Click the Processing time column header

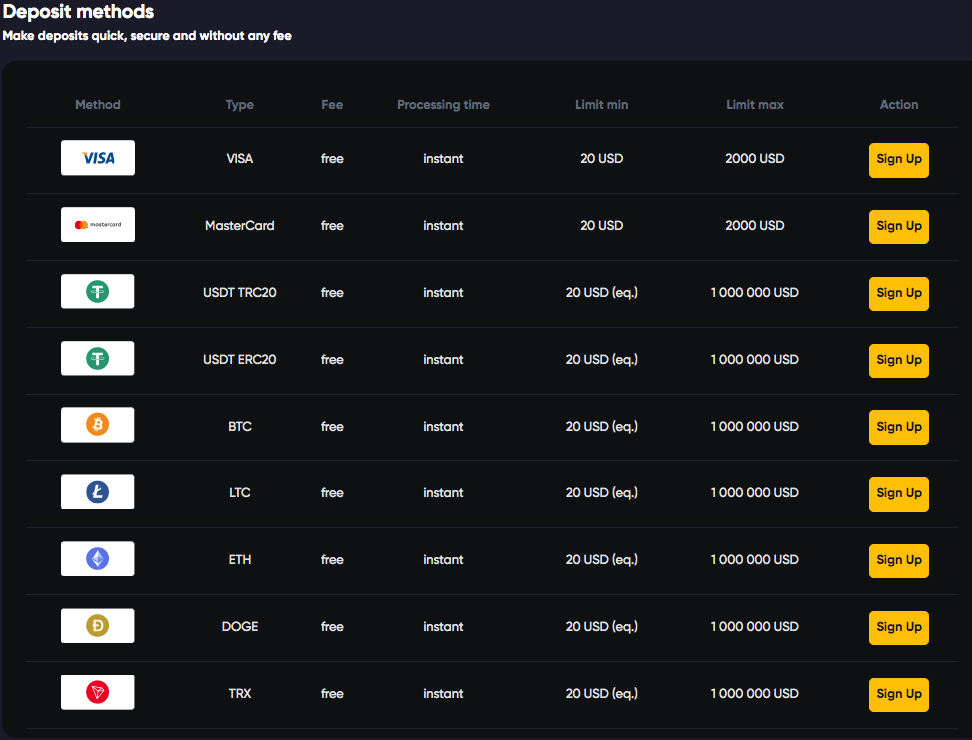click(x=443, y=105)
